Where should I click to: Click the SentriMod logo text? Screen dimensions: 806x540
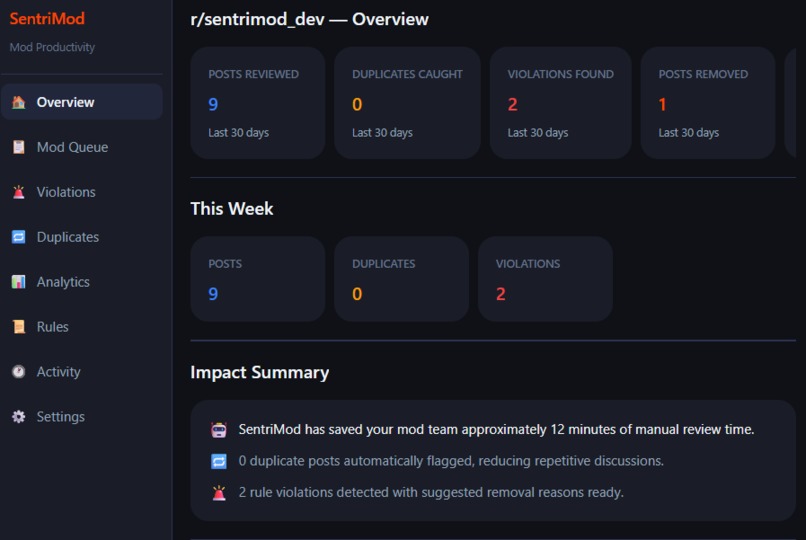tap(47, 19)
